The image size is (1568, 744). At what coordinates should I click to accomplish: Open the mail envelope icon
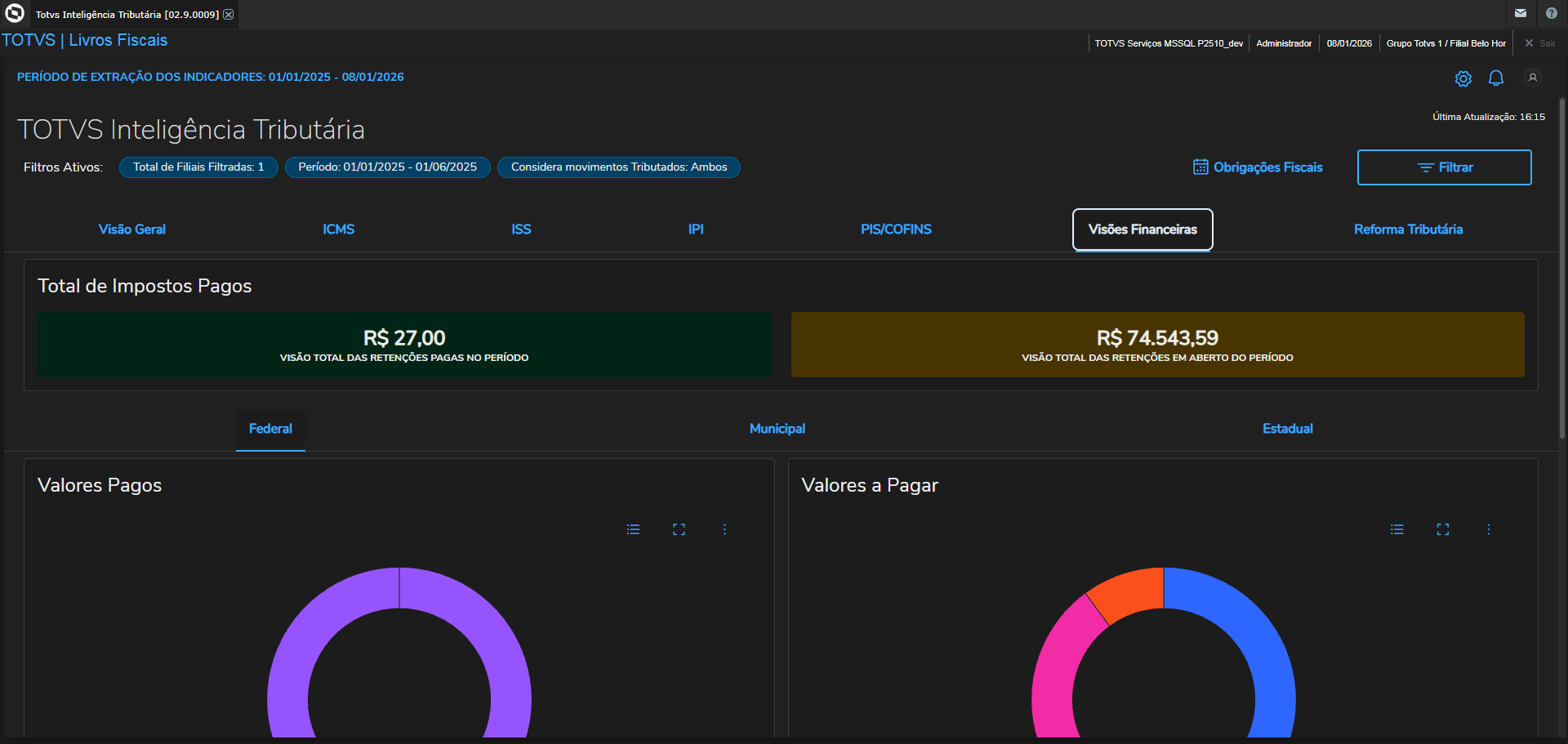(1521, 14)
